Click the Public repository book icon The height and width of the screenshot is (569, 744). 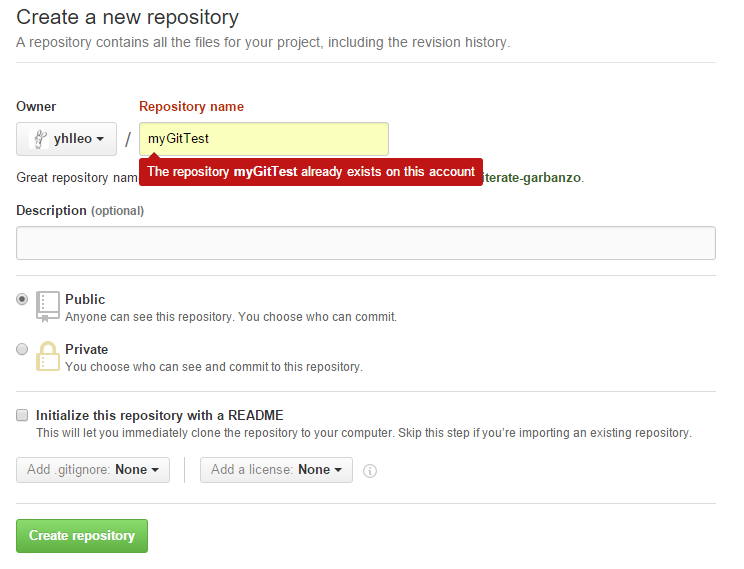47,307
